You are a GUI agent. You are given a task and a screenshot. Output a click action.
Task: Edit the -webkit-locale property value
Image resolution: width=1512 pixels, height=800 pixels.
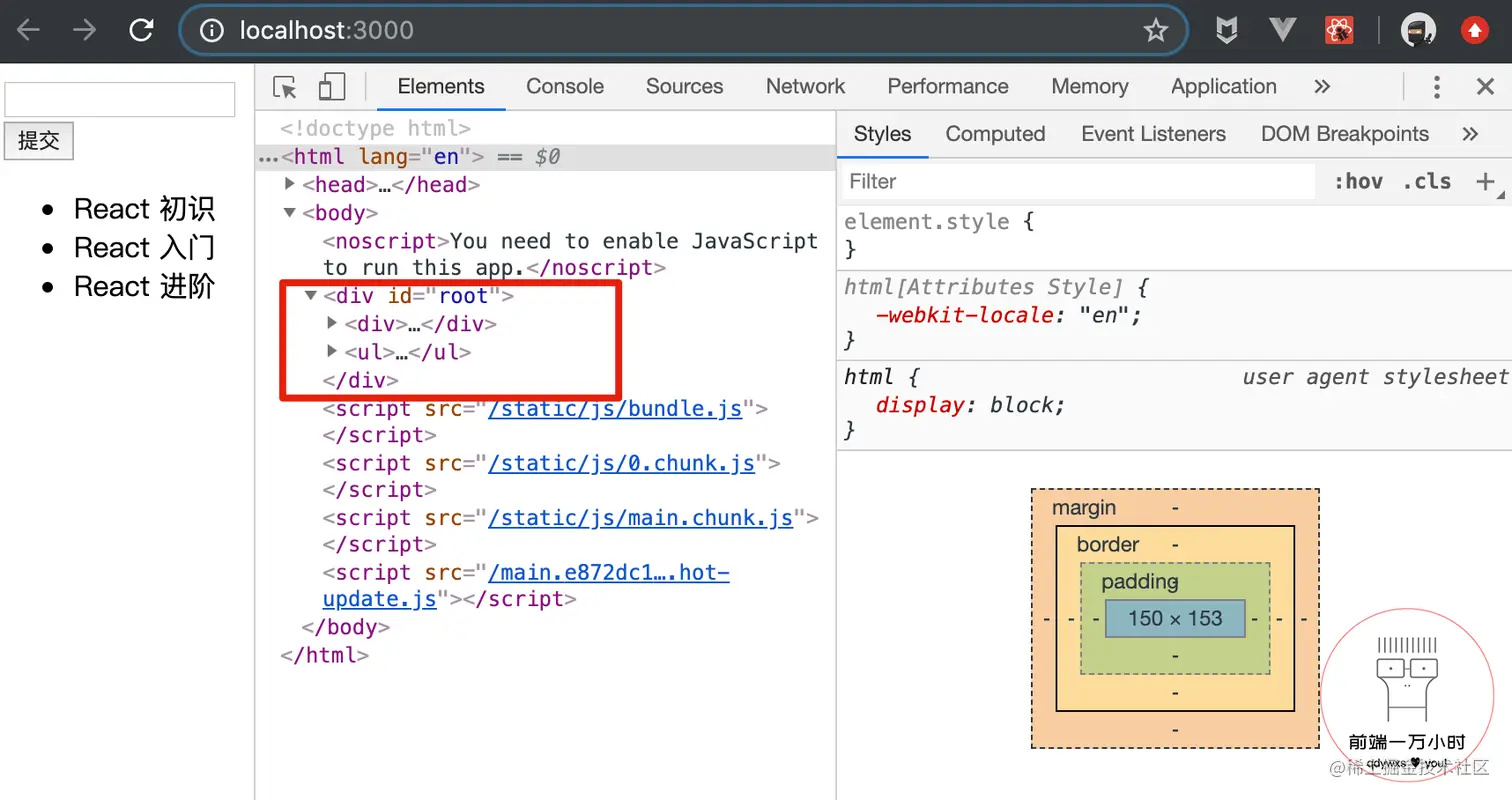[x=1103, y=315]
